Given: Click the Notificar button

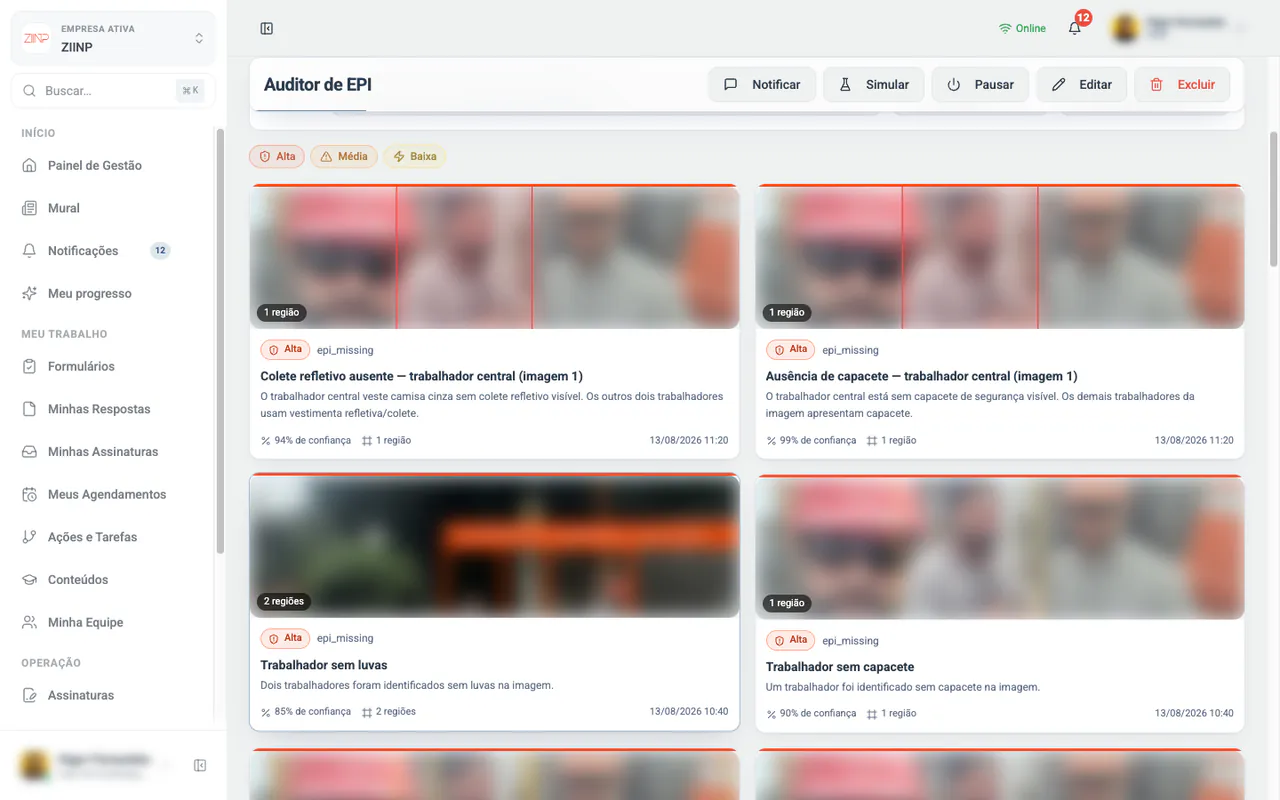Looking at the screenshot, I should click(x=762, y=85).
